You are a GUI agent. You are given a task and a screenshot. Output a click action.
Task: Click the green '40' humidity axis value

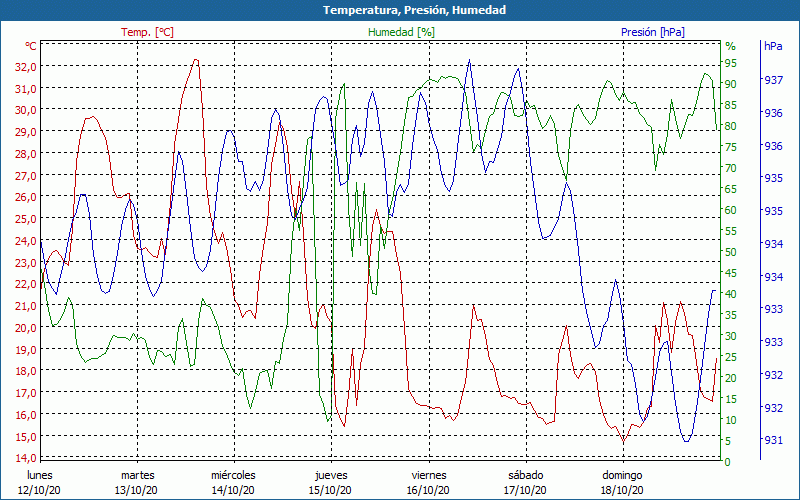coord(731,294)
